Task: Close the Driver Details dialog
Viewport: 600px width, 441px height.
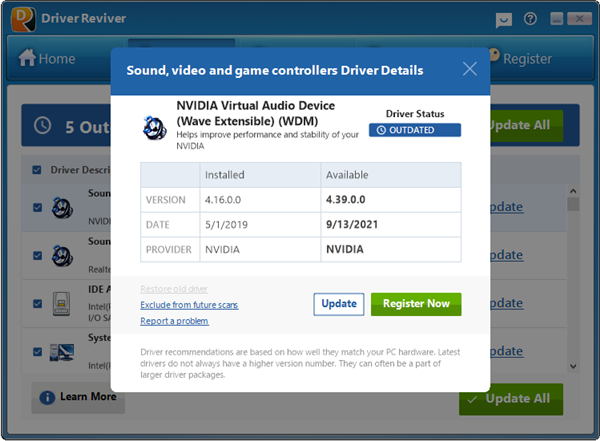Action: click(470, 69)
